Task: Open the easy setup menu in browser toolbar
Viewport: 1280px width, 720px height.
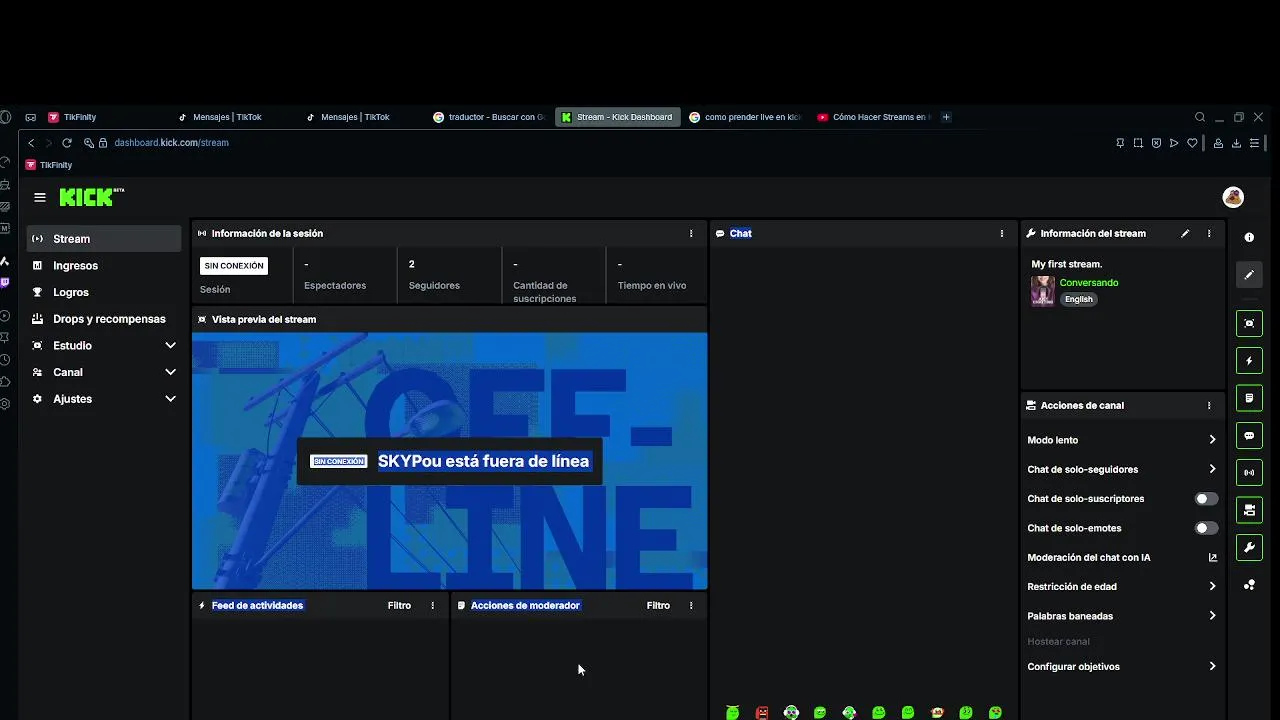Action: [x=1254, y=143]
